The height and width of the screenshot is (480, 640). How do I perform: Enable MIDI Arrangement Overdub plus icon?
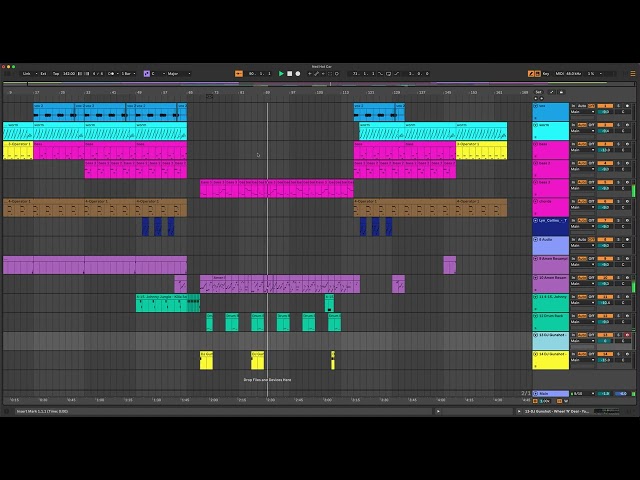pos(309,73)
